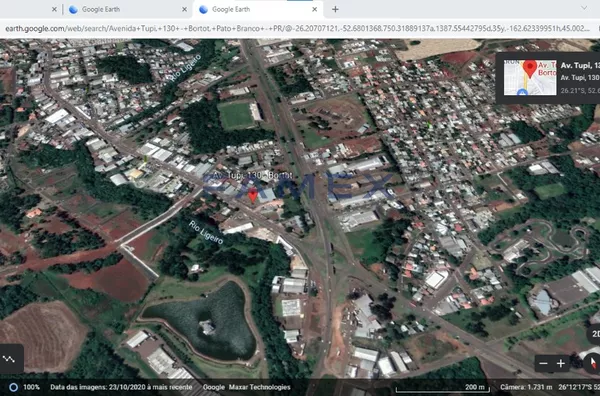Zoom out with the minus button
Viewport: 600px width, 396px height.
tap(543, 363)
